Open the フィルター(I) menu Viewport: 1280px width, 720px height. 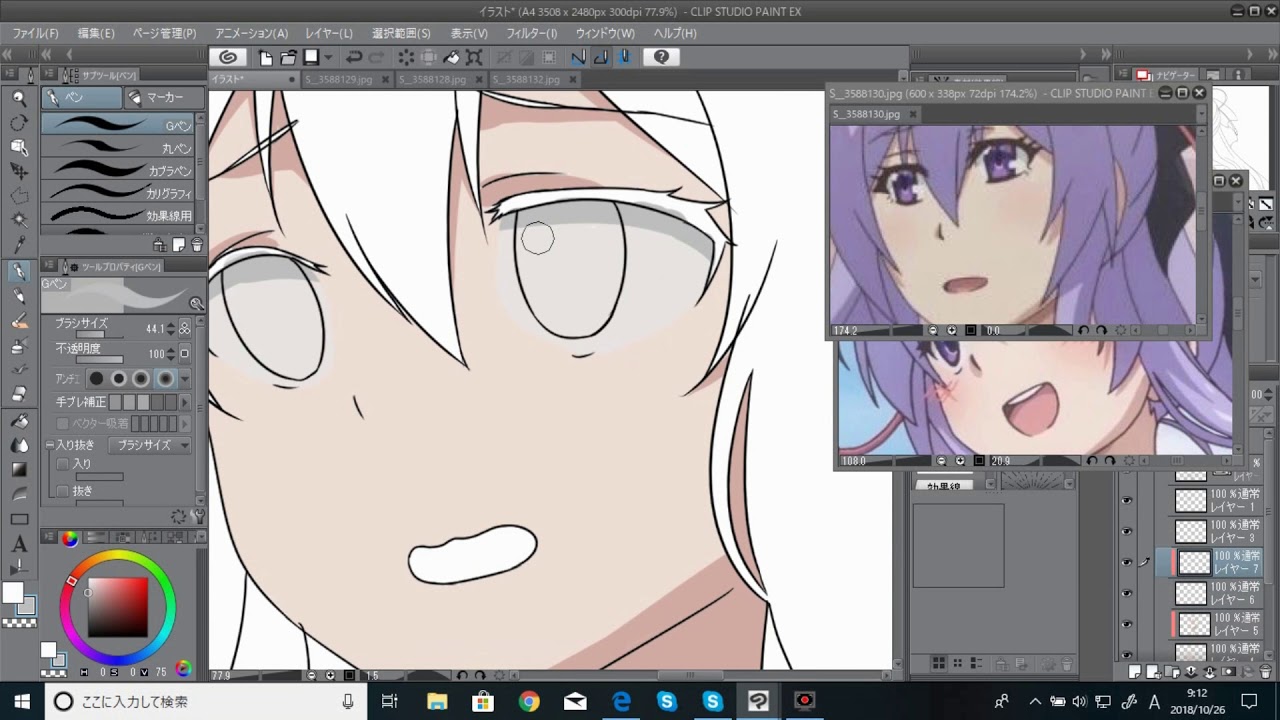tap(531, 33)
